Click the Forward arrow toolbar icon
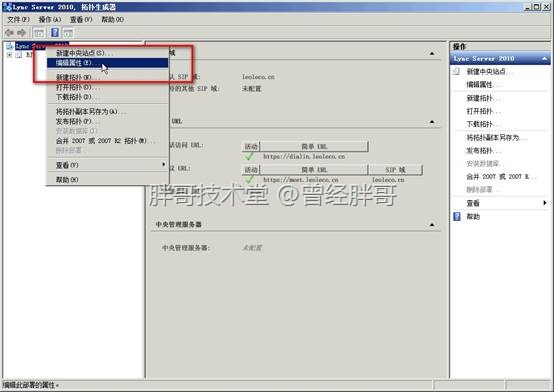The width and height of the screenshot is (554, 392). (22, 33)
